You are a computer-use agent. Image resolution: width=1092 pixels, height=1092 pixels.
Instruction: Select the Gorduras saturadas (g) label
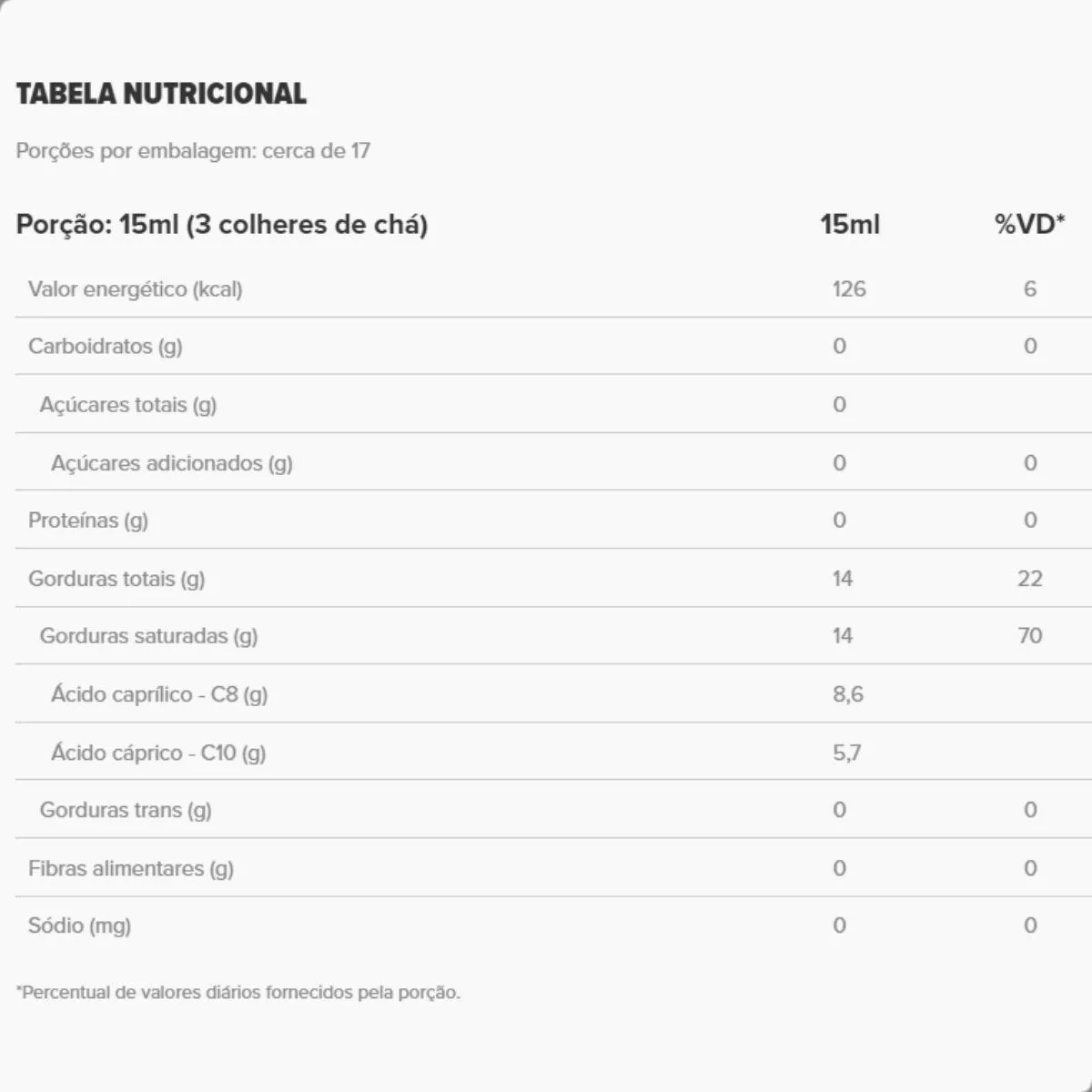[x=149, y=636]
